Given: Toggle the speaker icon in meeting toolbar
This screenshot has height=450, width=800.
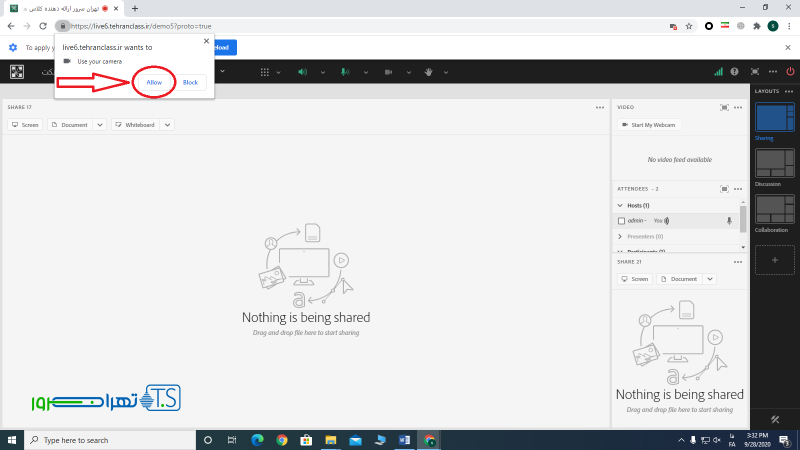Looking at the screenshot, I should click(x=301, y=72).
